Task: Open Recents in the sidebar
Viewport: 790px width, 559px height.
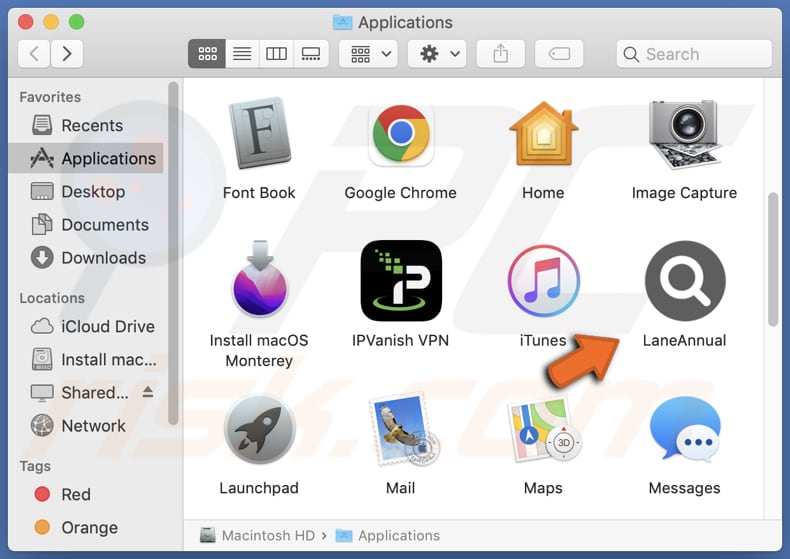Action: (x=86, y=125)
